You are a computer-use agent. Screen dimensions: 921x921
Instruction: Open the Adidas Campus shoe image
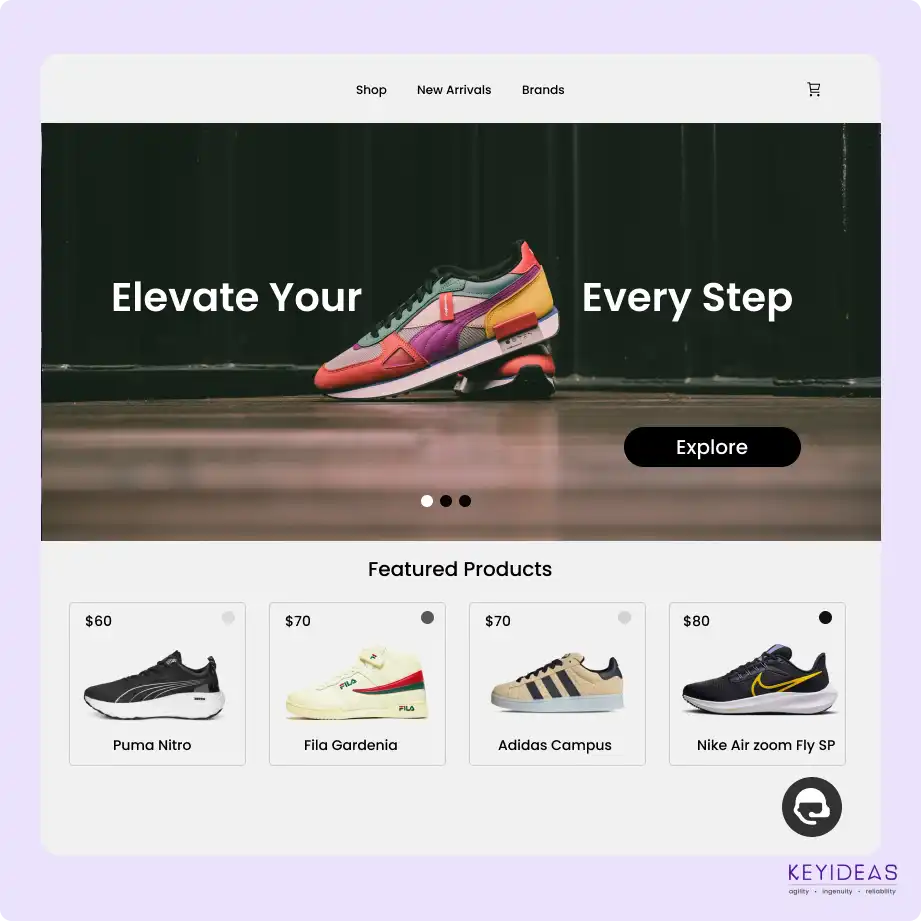(x=557, y=683)
